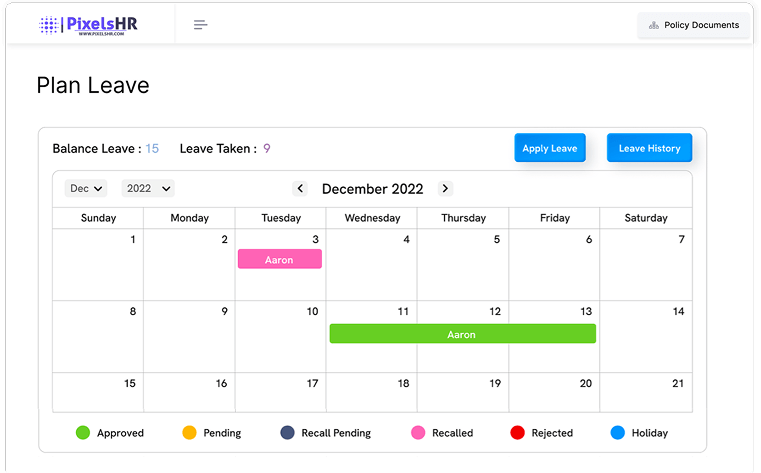Click the pink Recalled legend dot
Screen dimensions: 761x473
(x=418, y=433)
